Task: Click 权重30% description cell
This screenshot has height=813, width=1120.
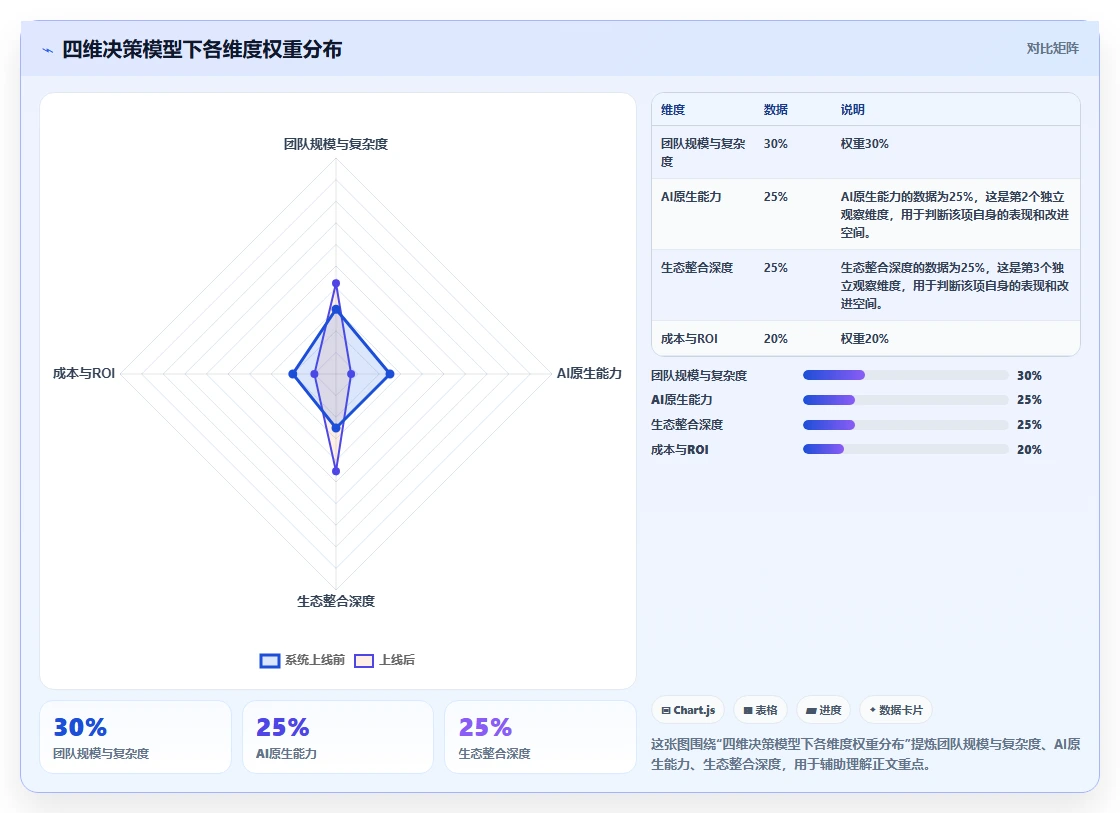Action: tap(864, 144)
